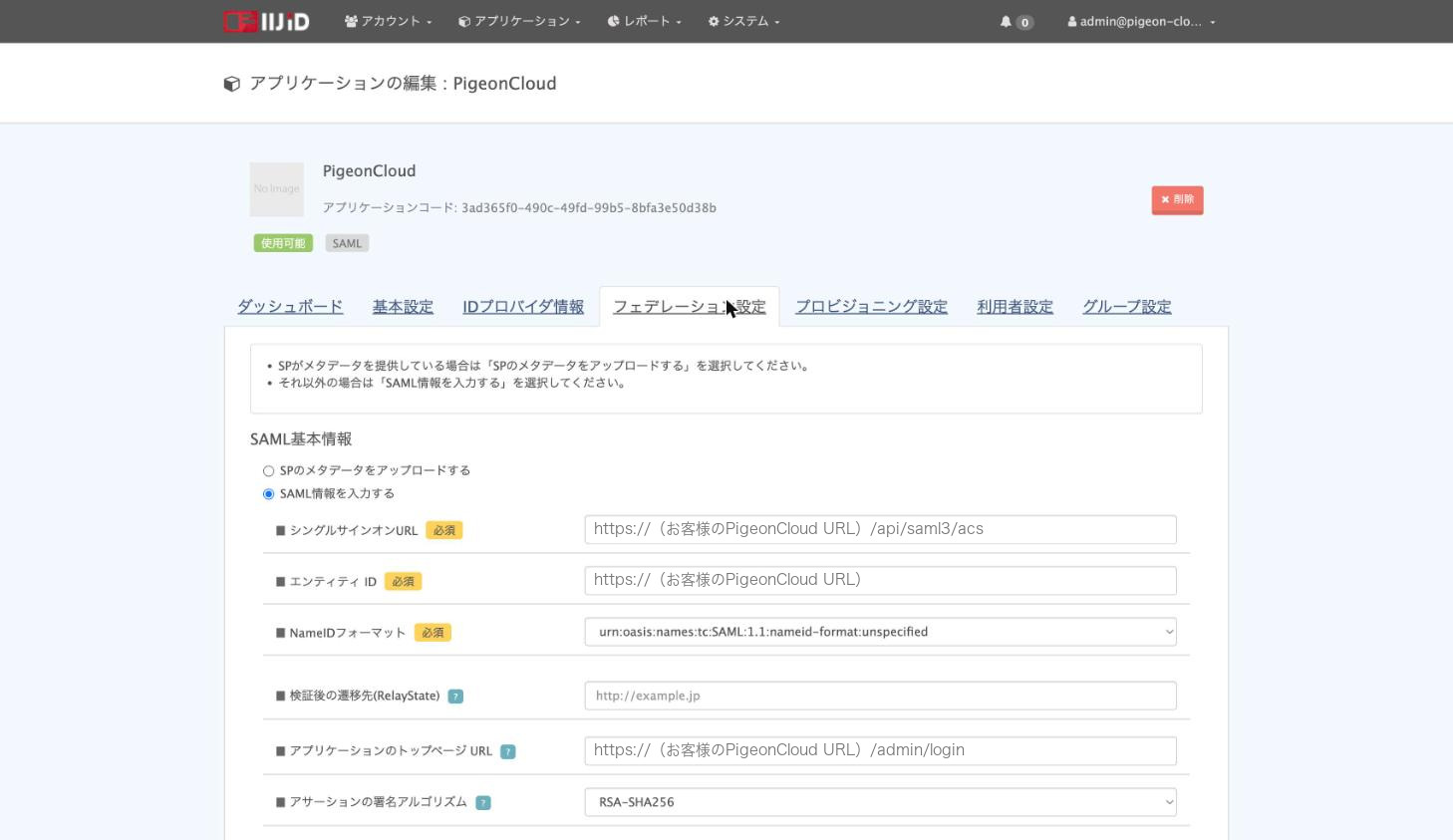Click the application code text
1453x840 pixels.
(519, 208)
